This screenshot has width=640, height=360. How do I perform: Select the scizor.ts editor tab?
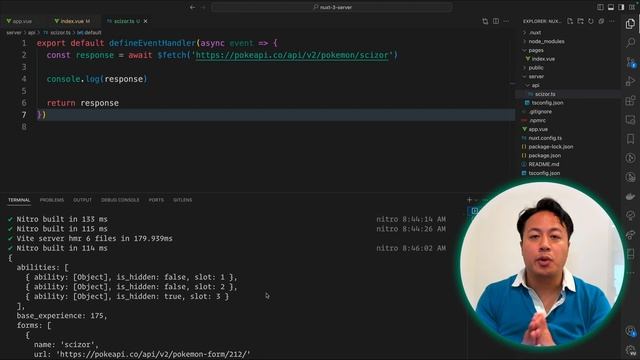124,21
